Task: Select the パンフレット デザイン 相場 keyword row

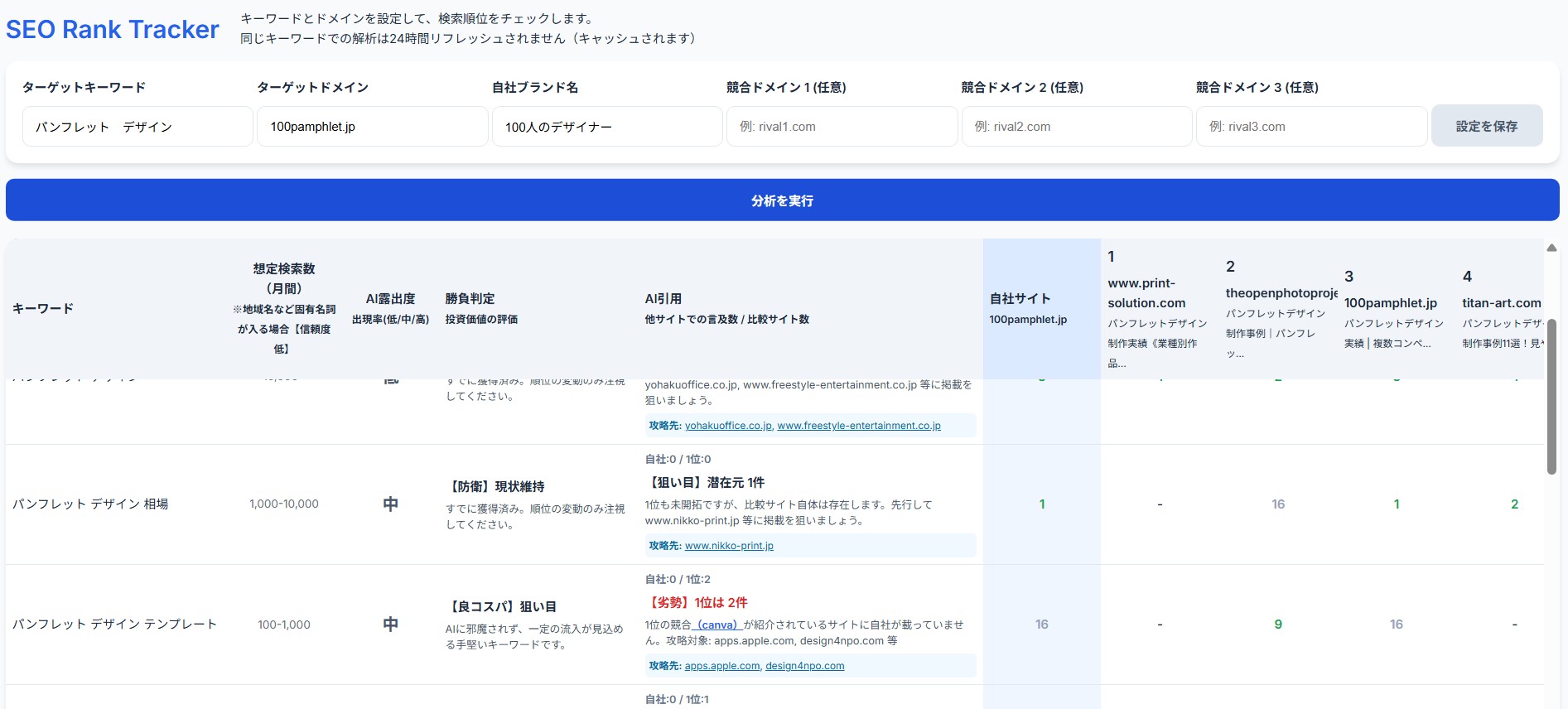Action: (x=90, y=504)
